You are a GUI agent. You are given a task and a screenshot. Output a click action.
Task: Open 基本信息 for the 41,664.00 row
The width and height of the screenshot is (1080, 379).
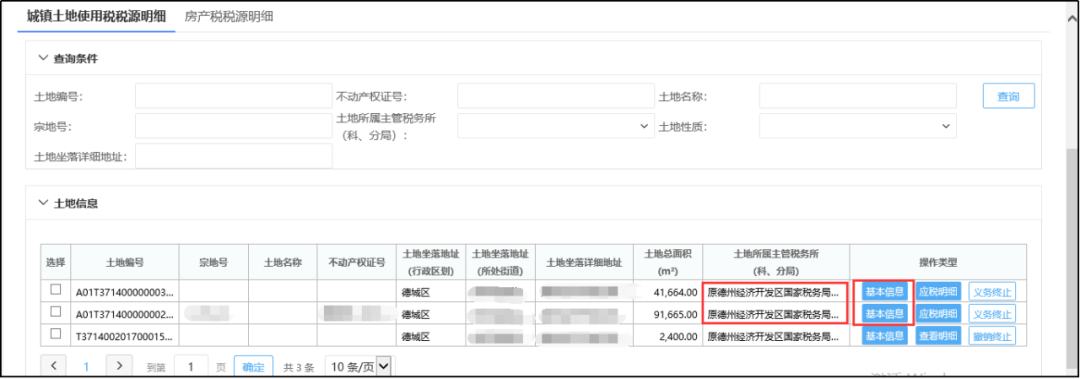[884, 291]
